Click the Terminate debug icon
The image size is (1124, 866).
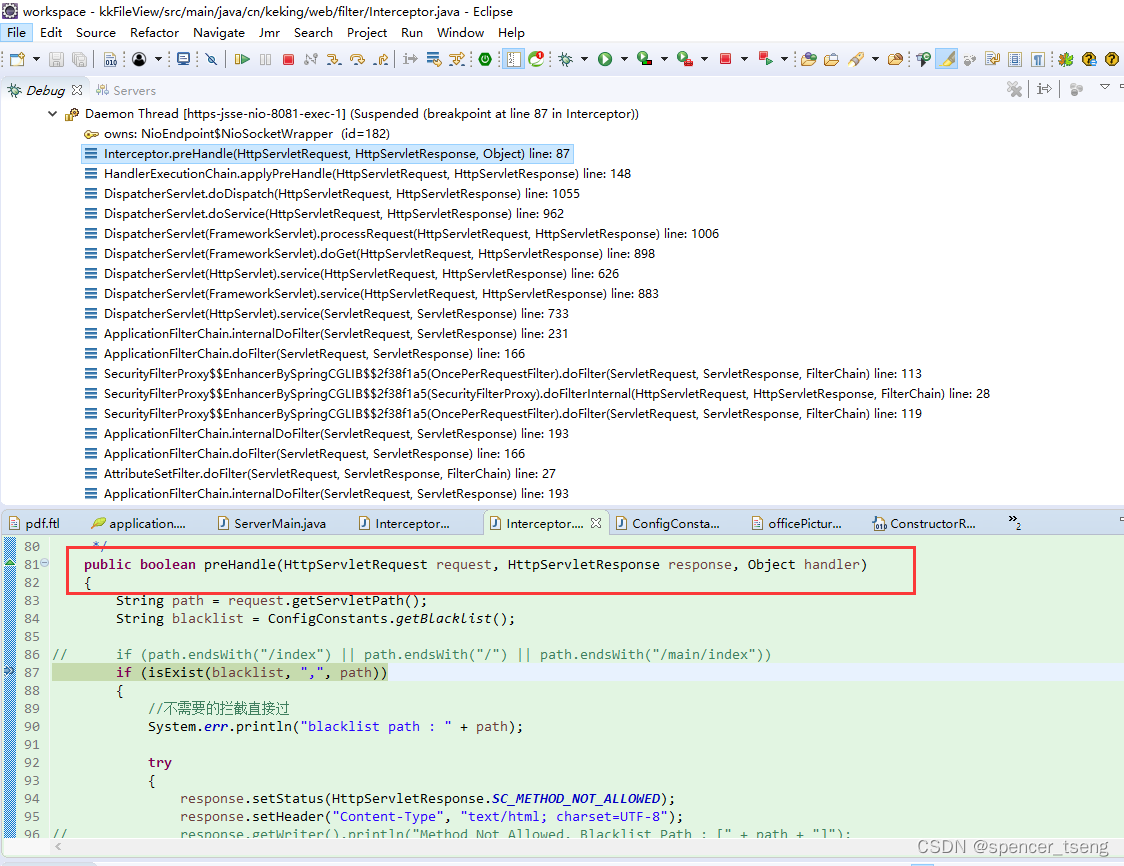point(287,60)
